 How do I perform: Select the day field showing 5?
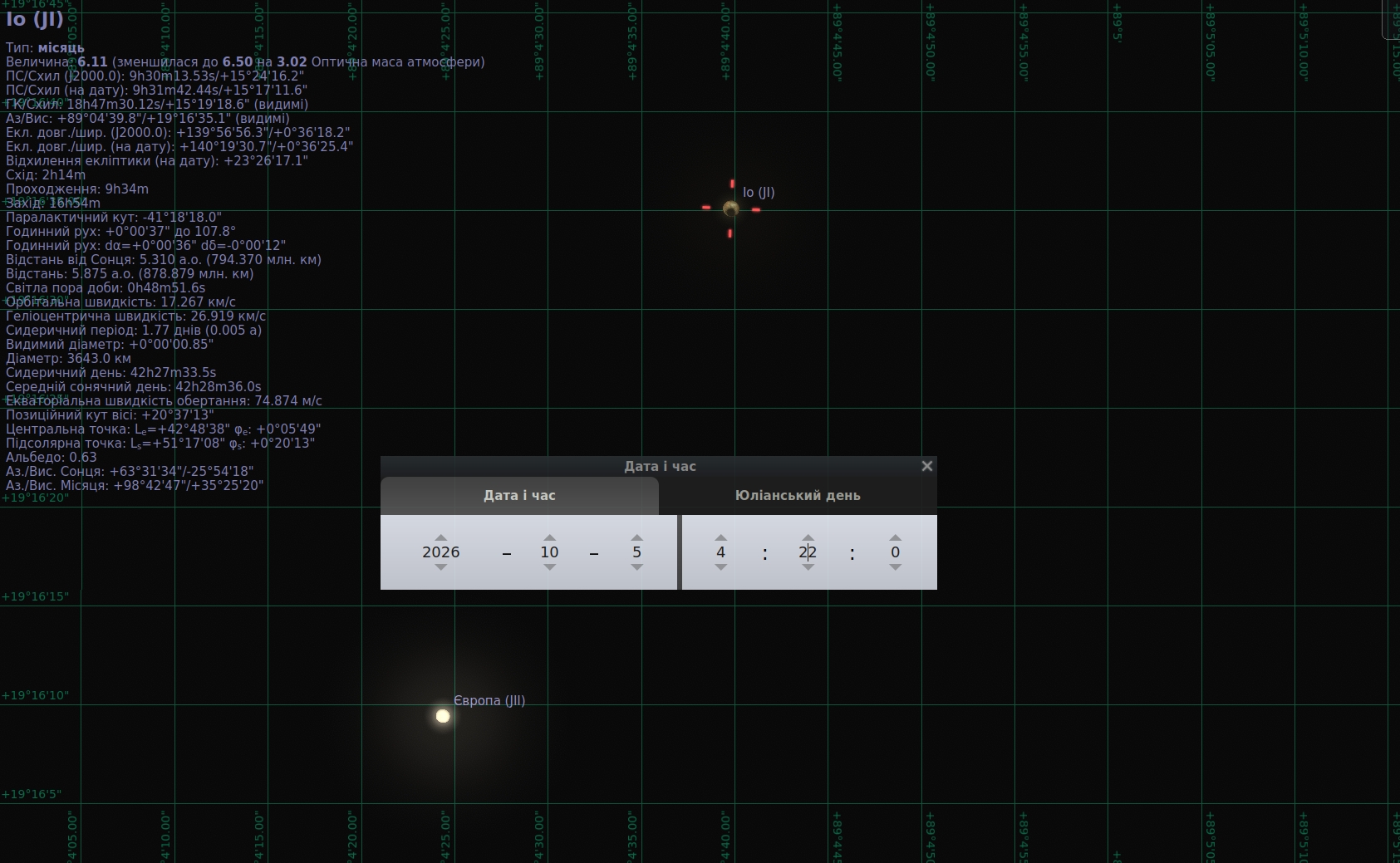click(636, 552)
